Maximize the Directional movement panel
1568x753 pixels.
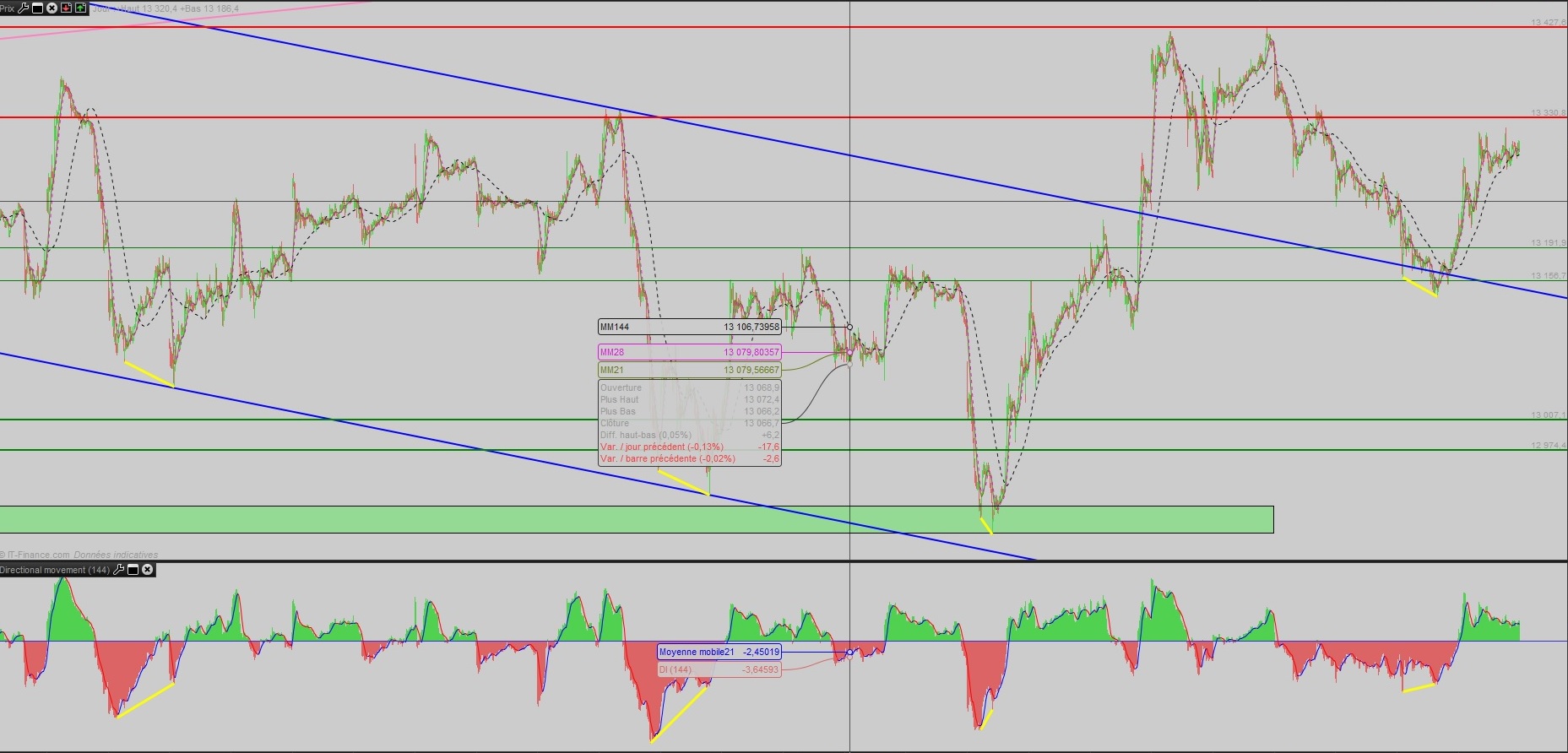(133, 570)
